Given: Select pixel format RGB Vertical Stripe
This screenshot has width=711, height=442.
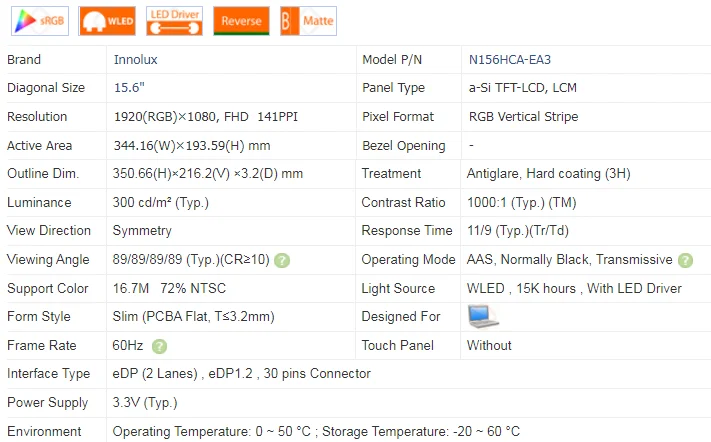Looking at the screenshot, I should click(x=523, y=117).
